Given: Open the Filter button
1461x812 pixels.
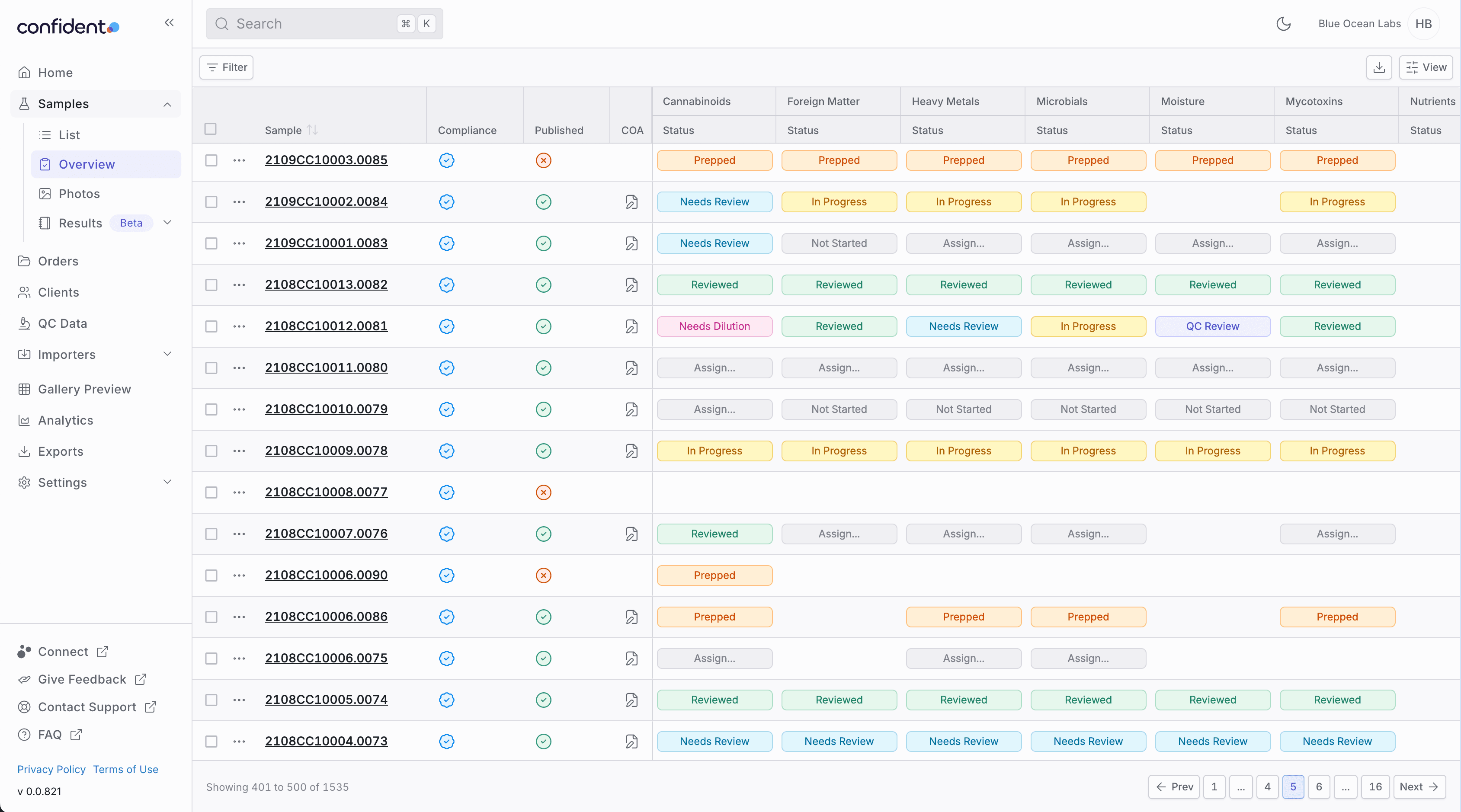Looking at the screenshot, I should click(x=226, y=67).
